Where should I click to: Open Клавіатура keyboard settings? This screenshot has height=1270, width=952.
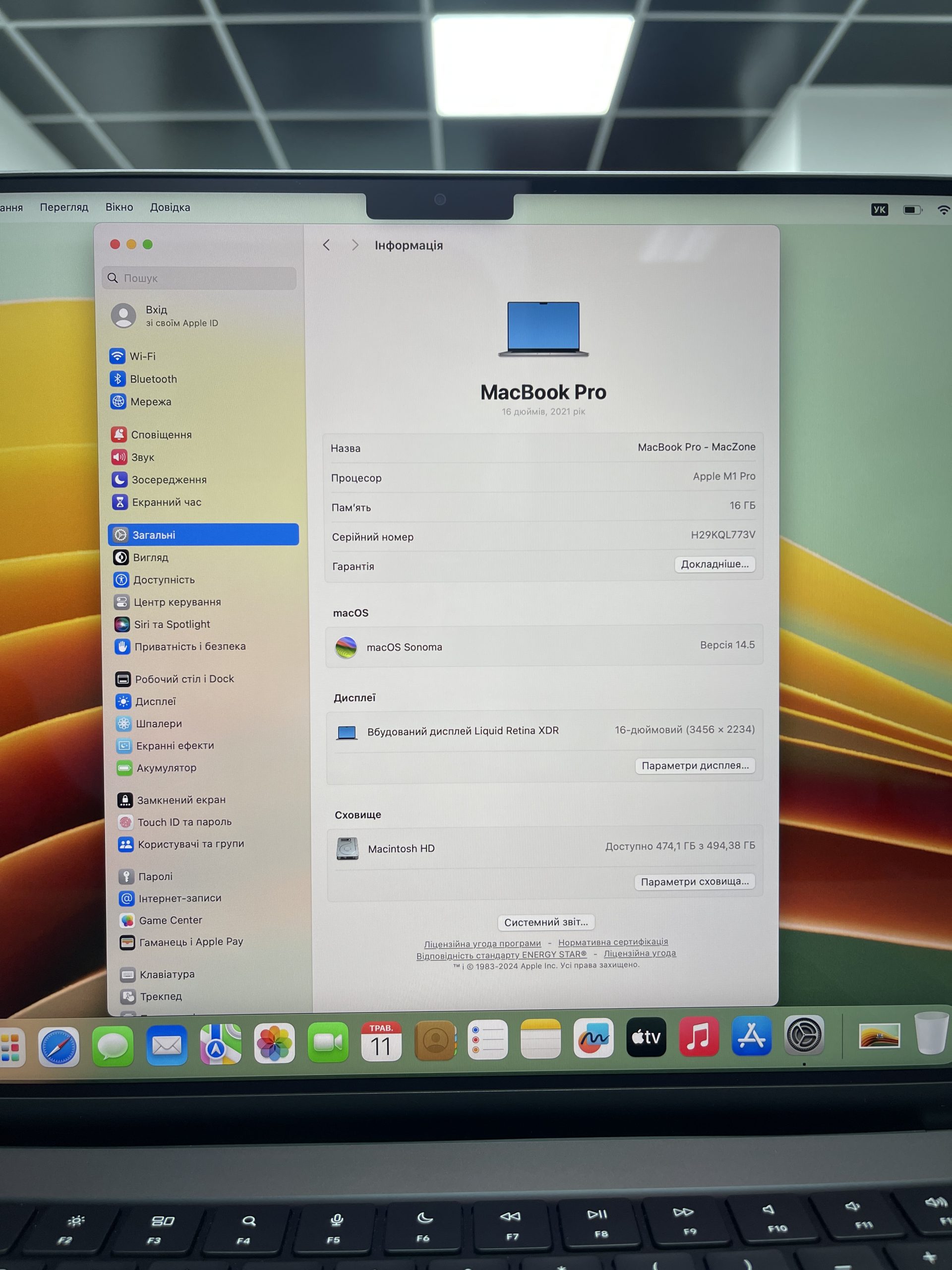[x=158, y=974]
